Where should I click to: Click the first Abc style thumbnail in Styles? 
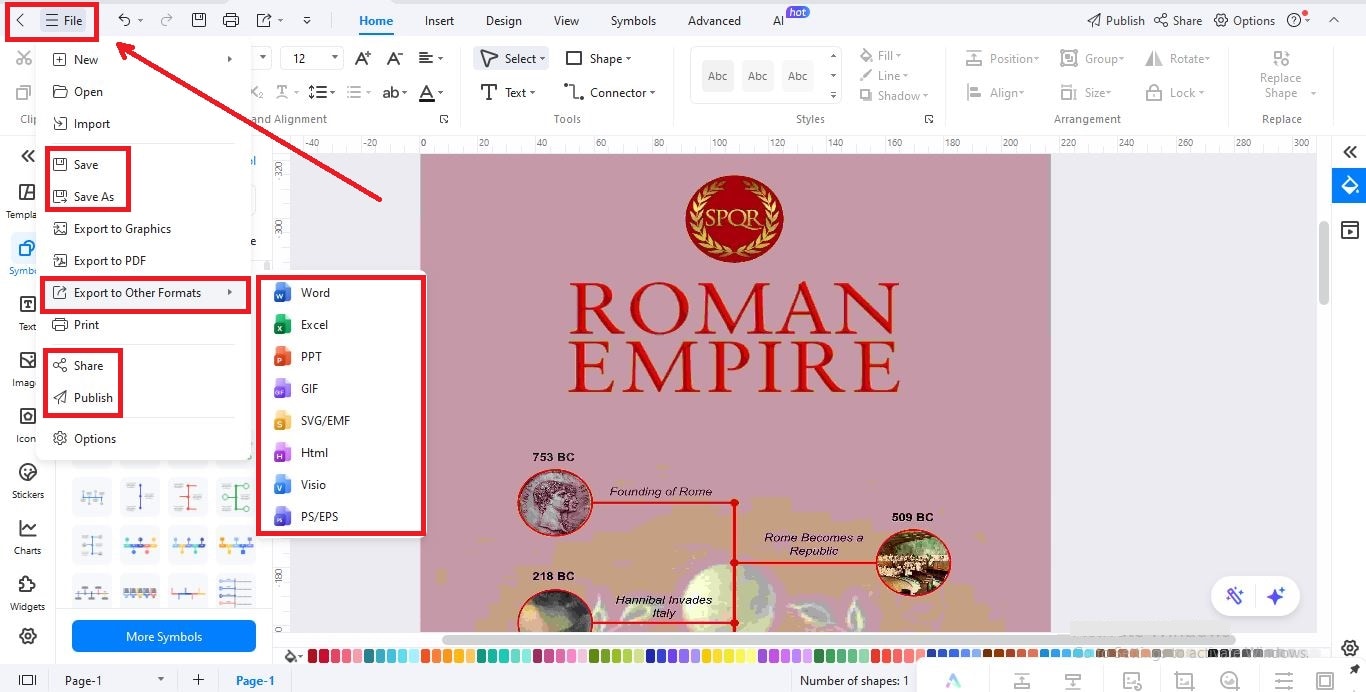click(x=718, y=76)
